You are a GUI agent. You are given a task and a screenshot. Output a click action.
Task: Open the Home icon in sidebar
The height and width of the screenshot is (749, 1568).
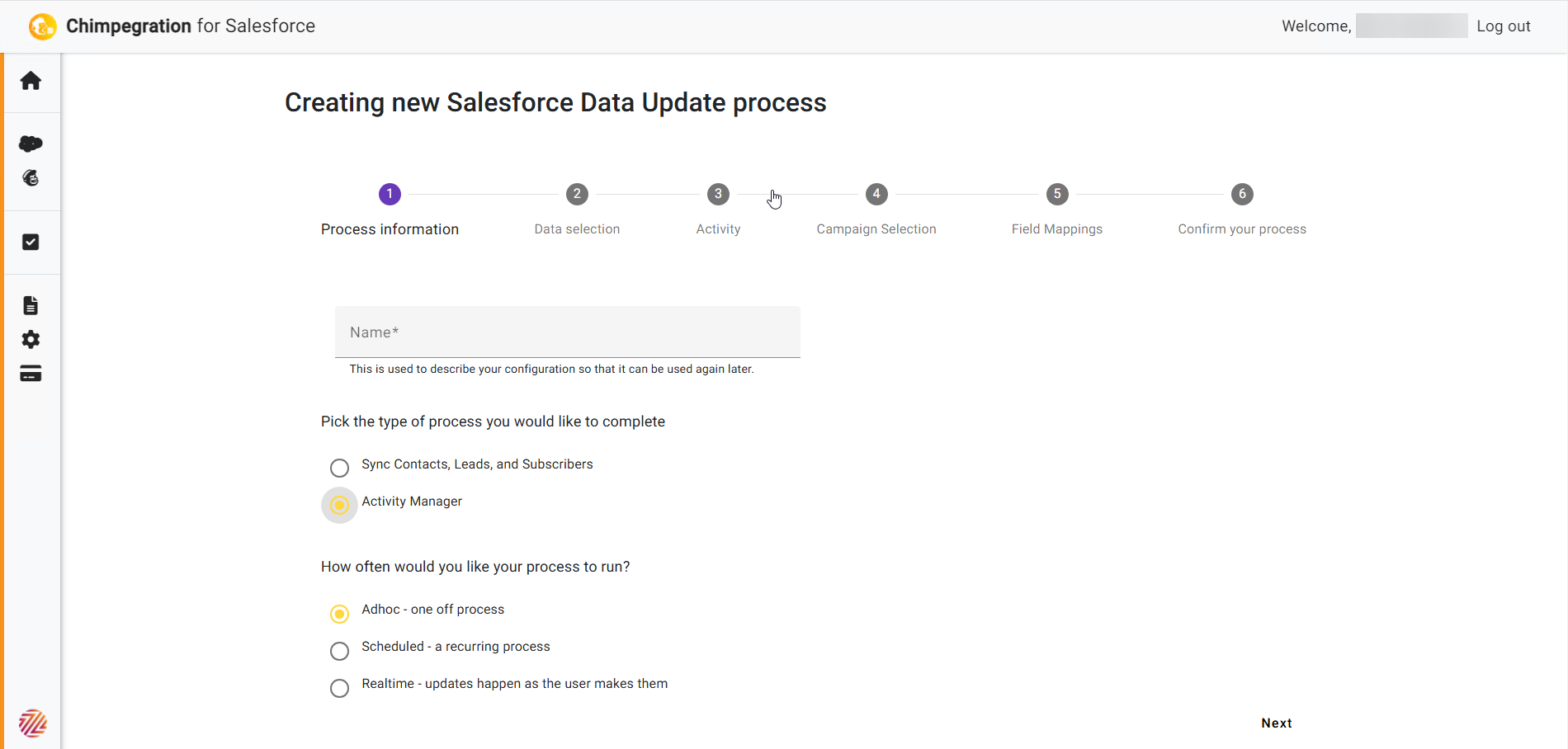tap(31, 81)
